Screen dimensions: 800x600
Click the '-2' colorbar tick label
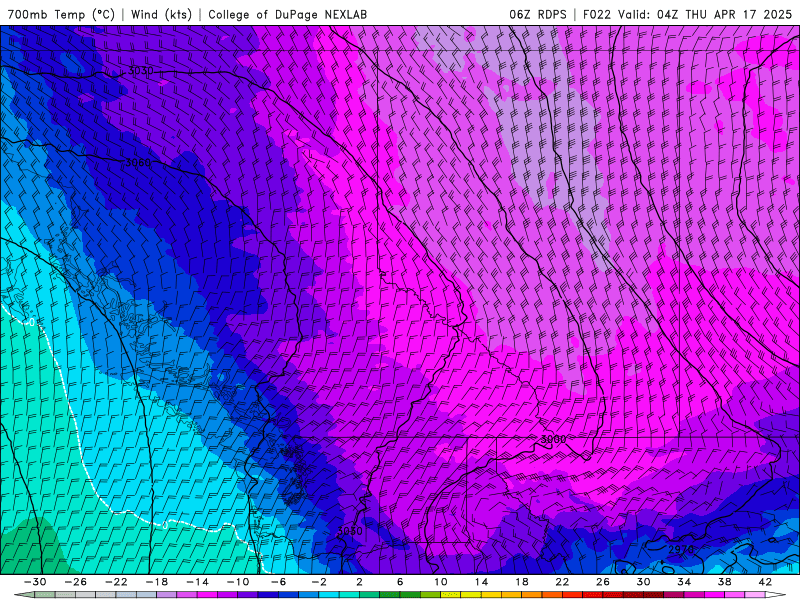pyautogui.click(x=319, y=582)
